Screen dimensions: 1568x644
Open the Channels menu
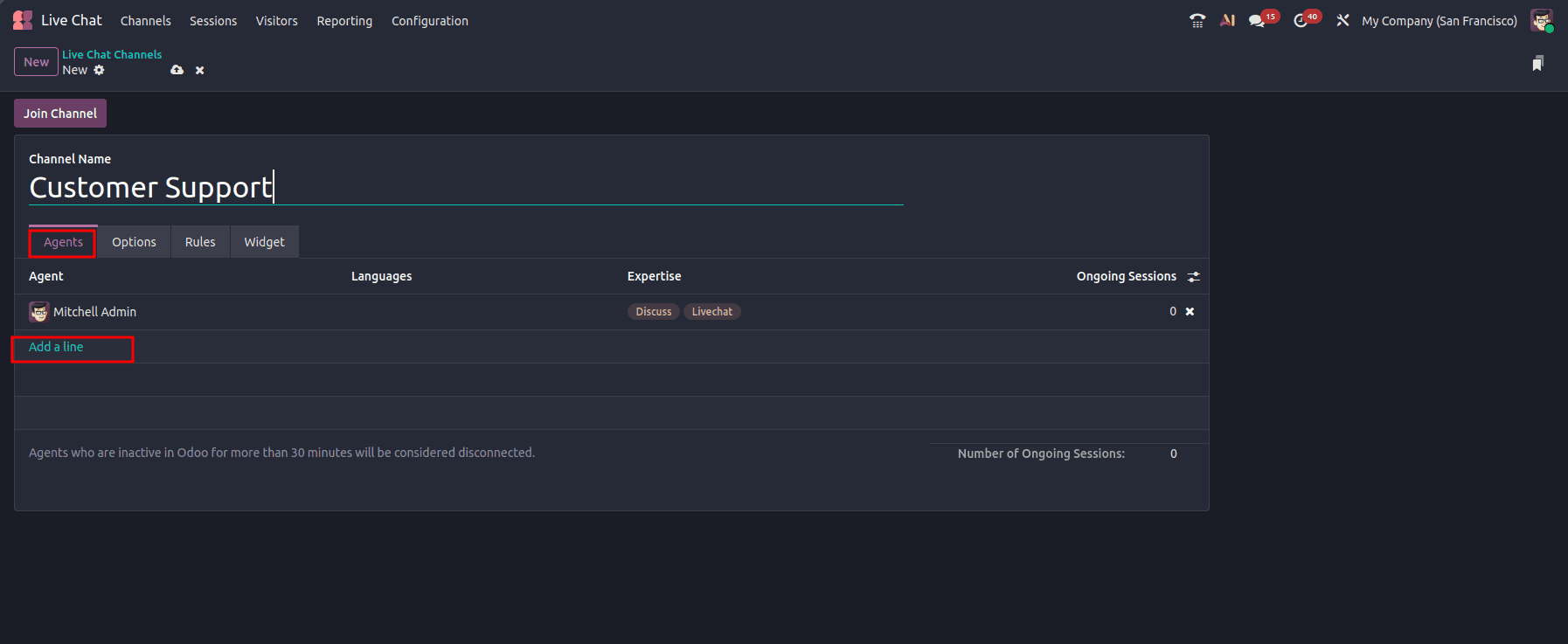tap(146, 21)
